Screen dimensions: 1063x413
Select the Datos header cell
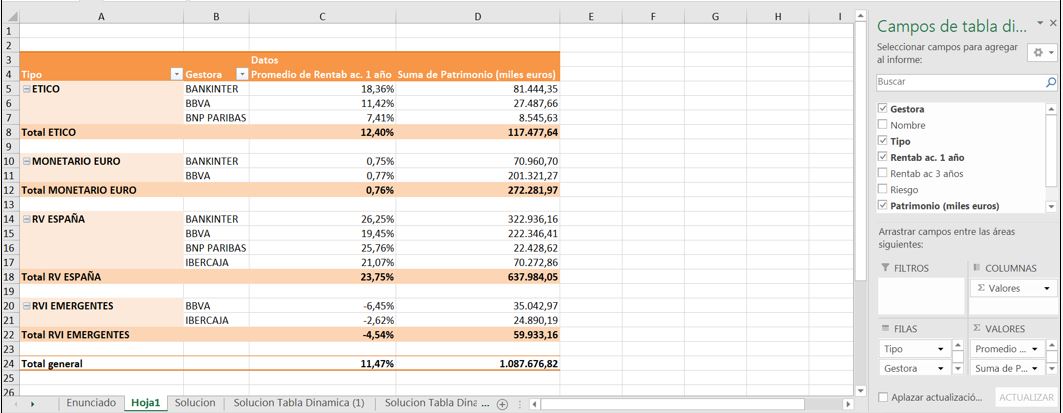coord(323,60)
